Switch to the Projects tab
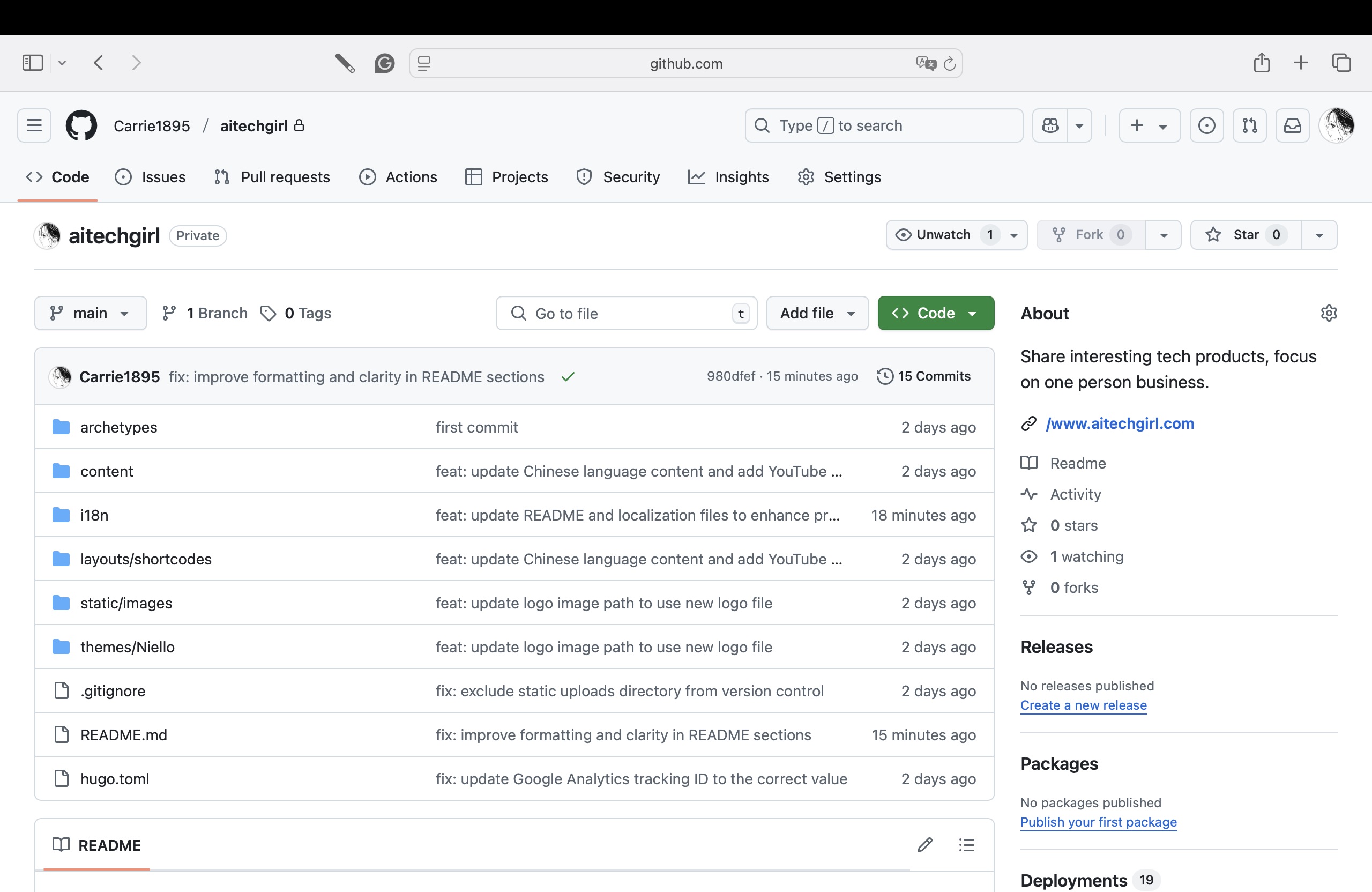This screenshot has height=892, width=1372. 506,177
